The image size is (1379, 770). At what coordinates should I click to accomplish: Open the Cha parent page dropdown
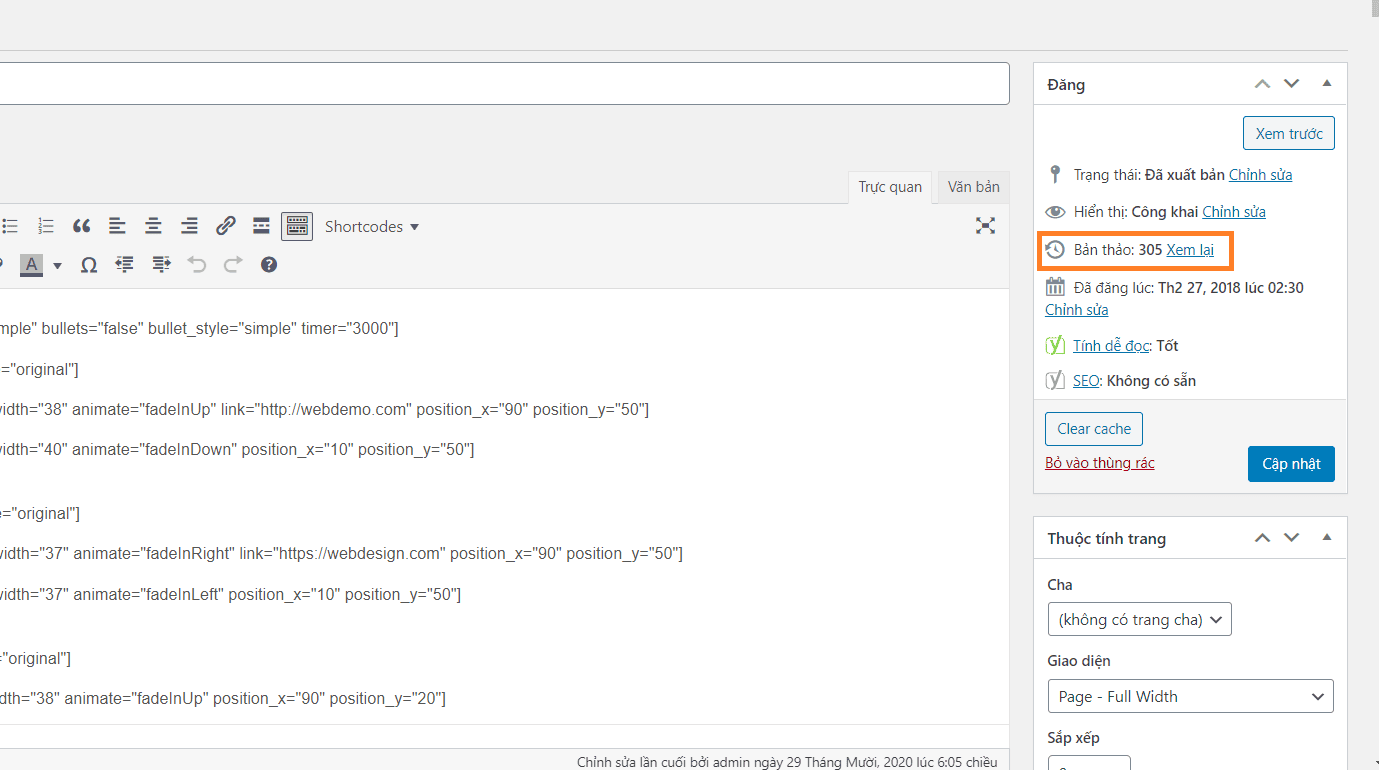coord(1139,620)
